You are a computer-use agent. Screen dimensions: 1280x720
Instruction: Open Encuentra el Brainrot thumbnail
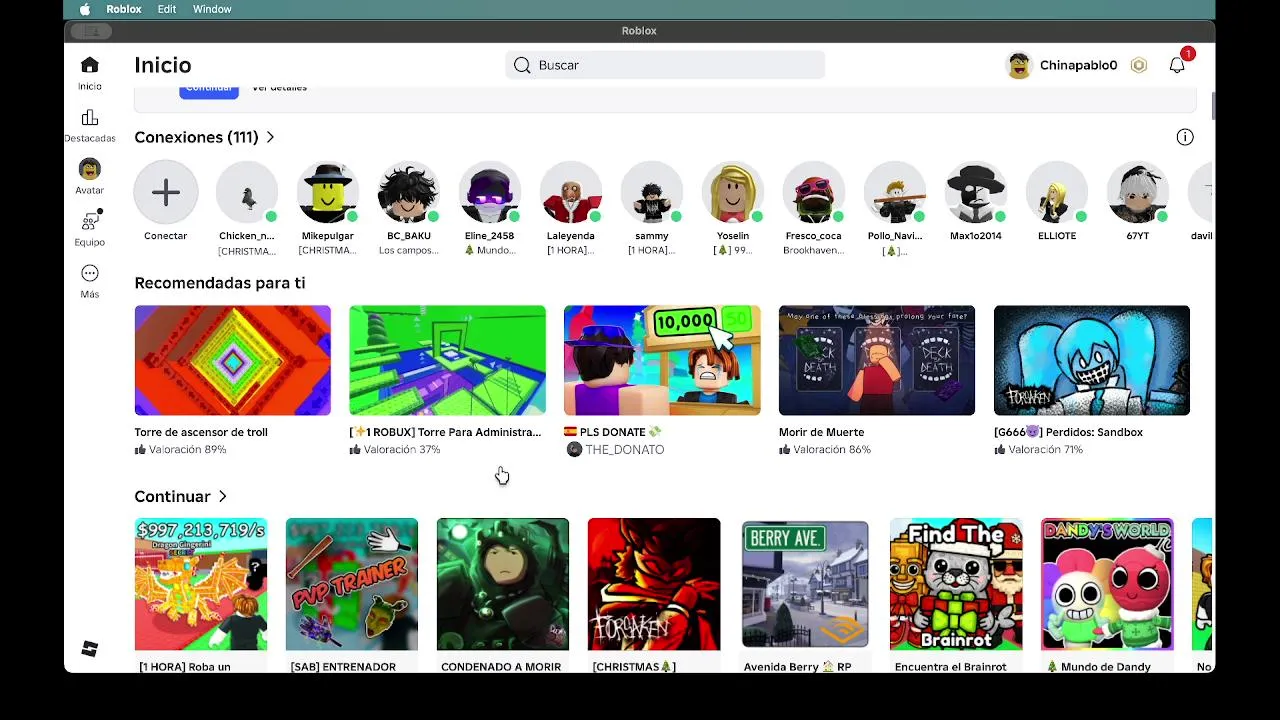956,584
